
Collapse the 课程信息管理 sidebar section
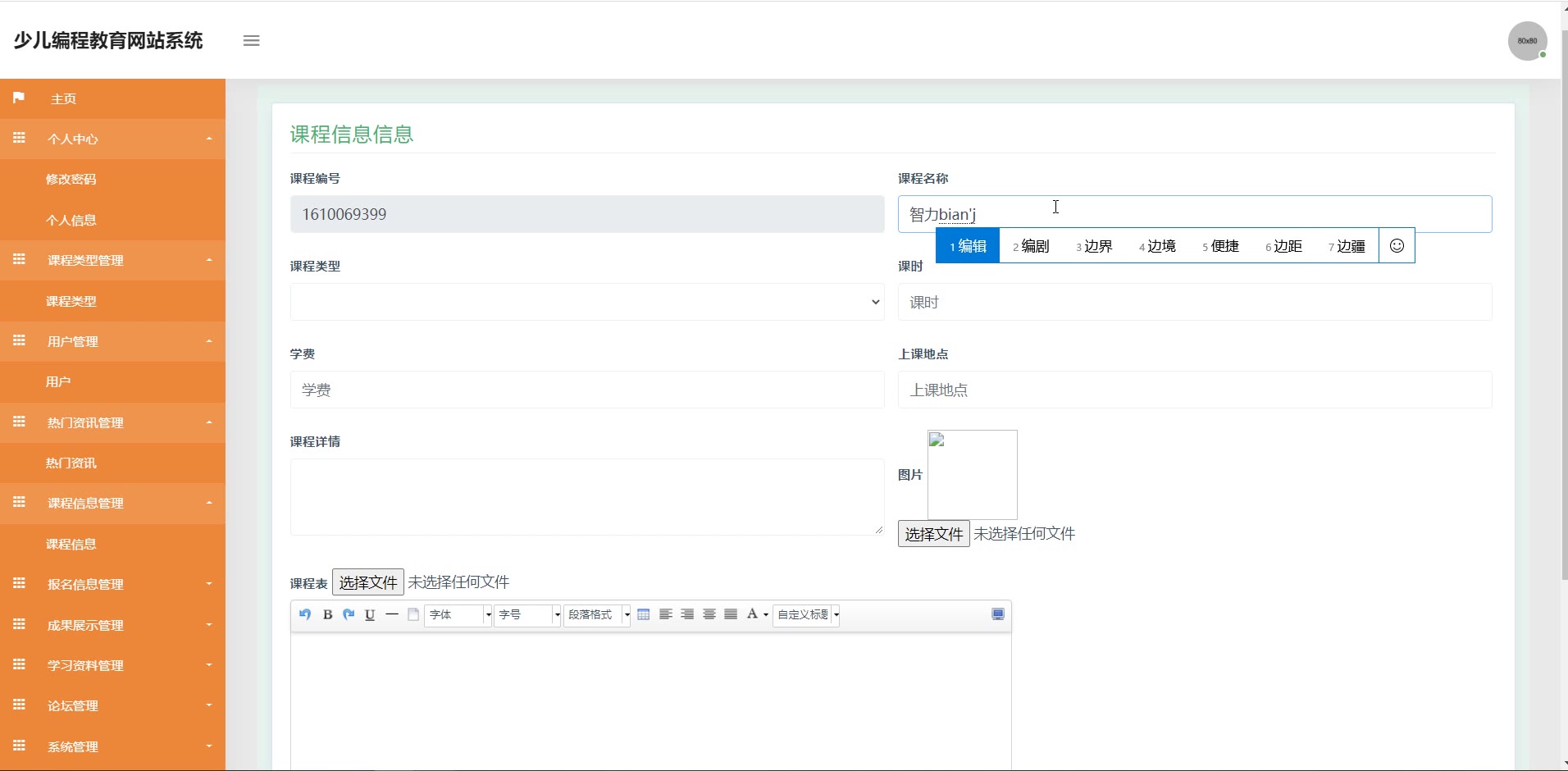(x=112, y=503)
